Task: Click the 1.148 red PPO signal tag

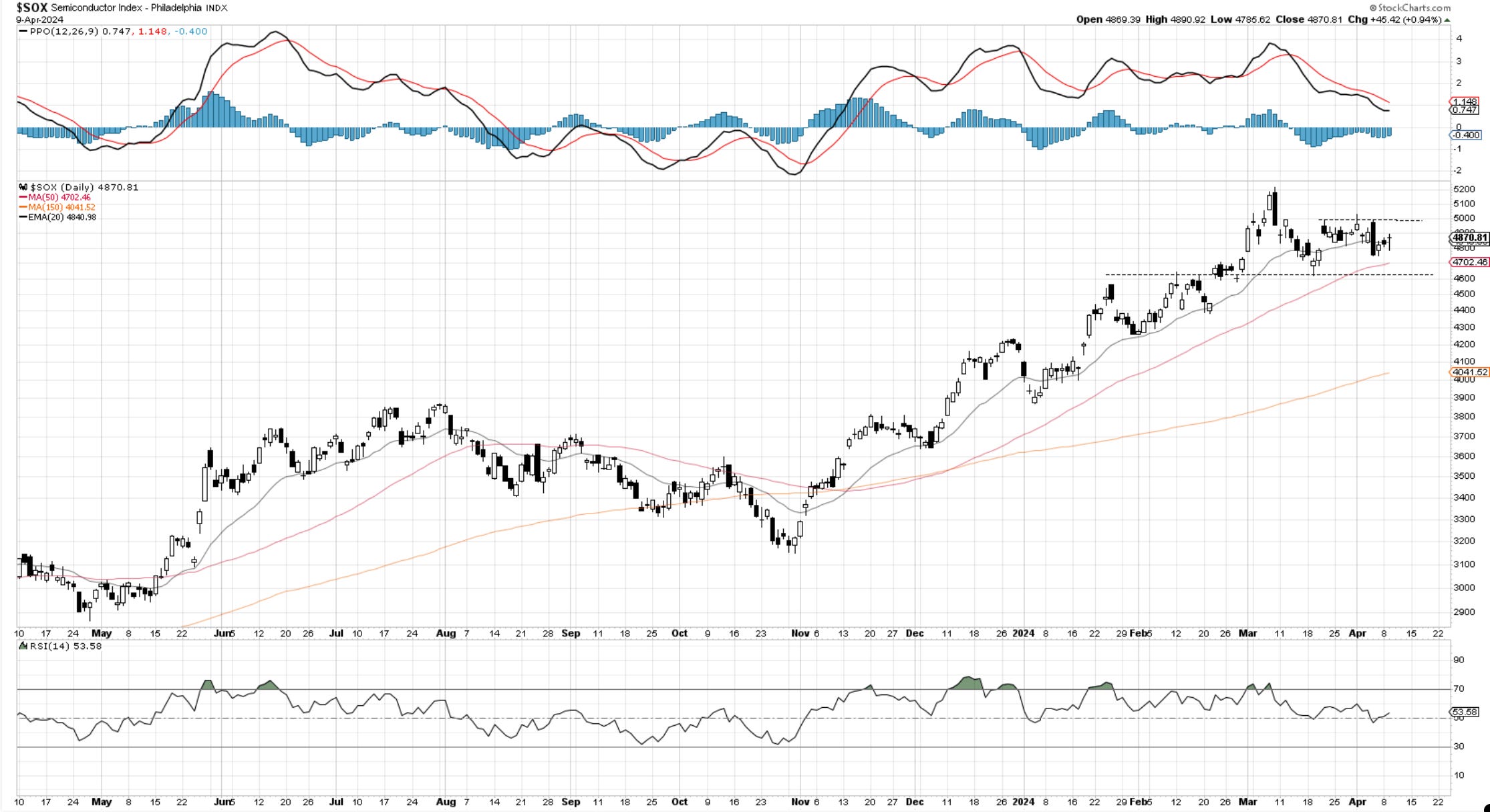Action: pos(1463,102)
